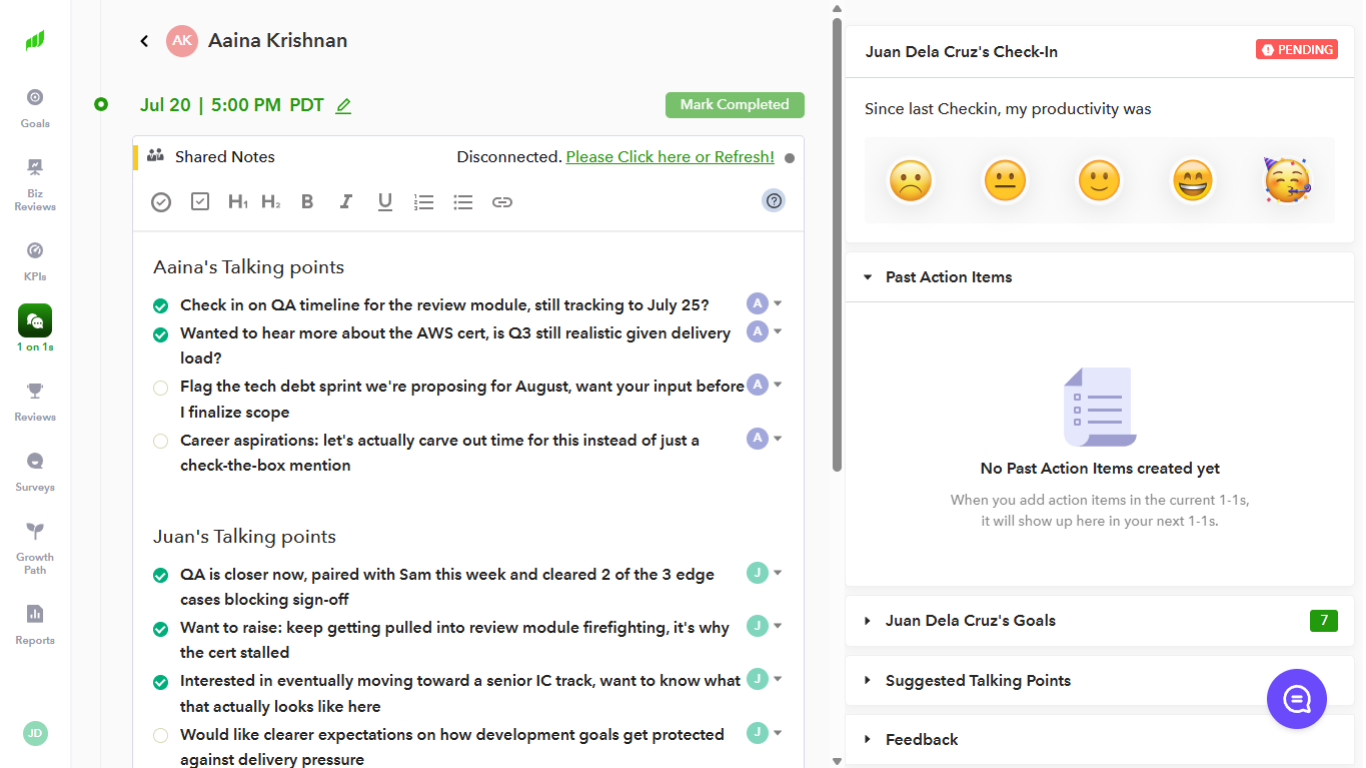Apply bold formatting in Shared Notes toolbar
The image size is (1366, 768).
pos(307,202)
